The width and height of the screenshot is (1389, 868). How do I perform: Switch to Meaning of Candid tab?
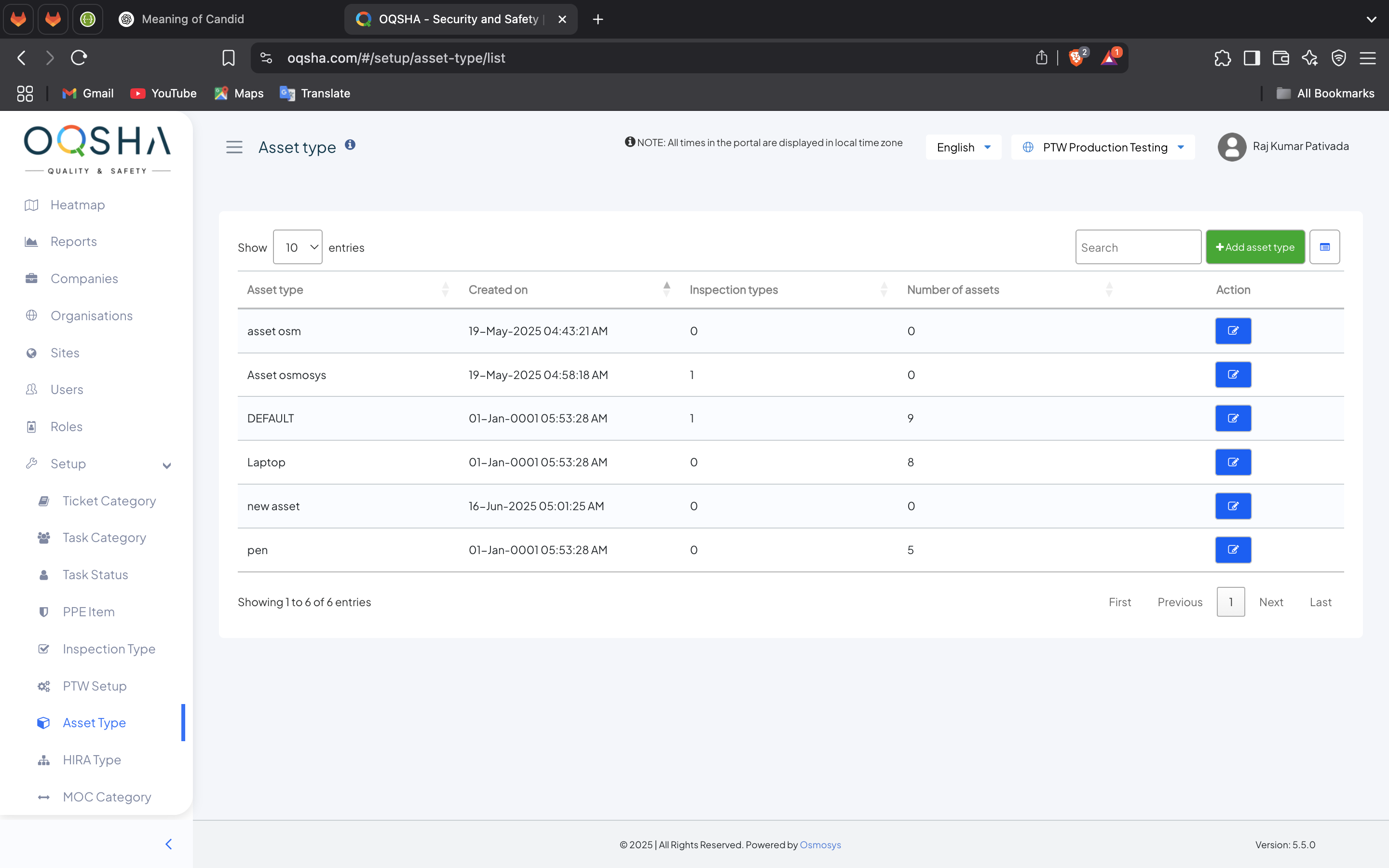point(193,19)
